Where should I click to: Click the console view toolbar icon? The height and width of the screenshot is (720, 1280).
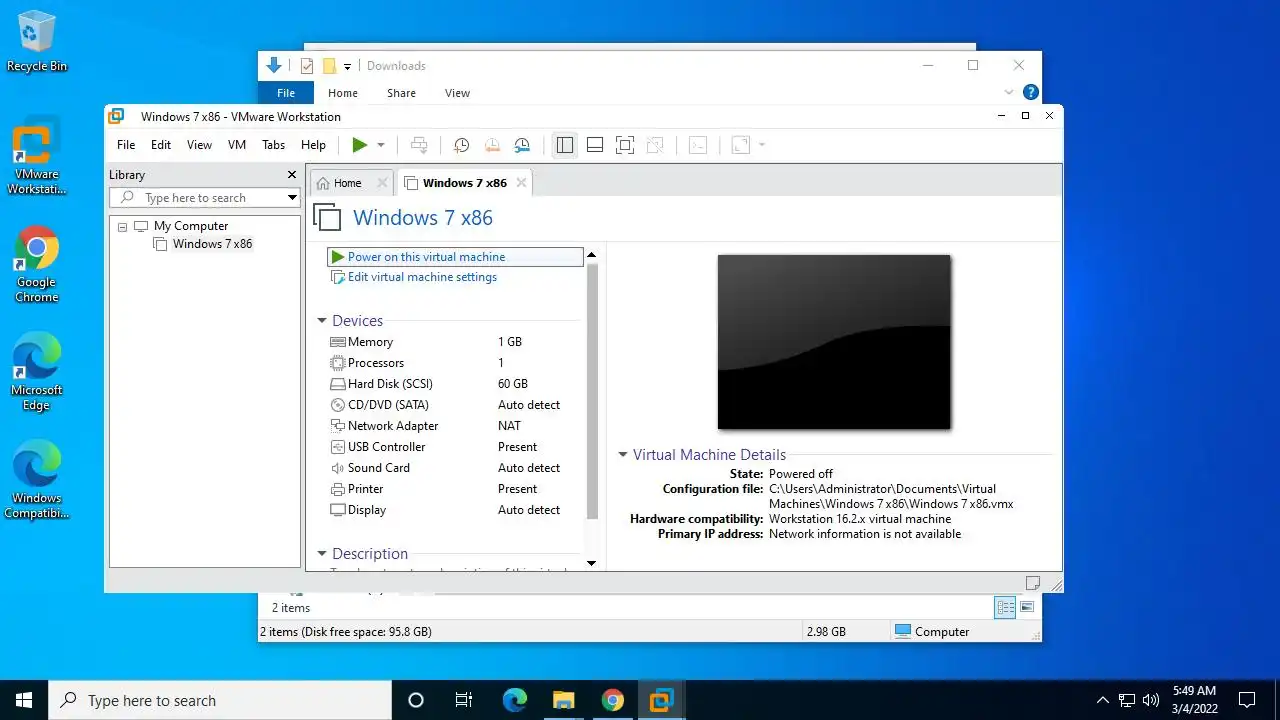(x=698, y=145)
